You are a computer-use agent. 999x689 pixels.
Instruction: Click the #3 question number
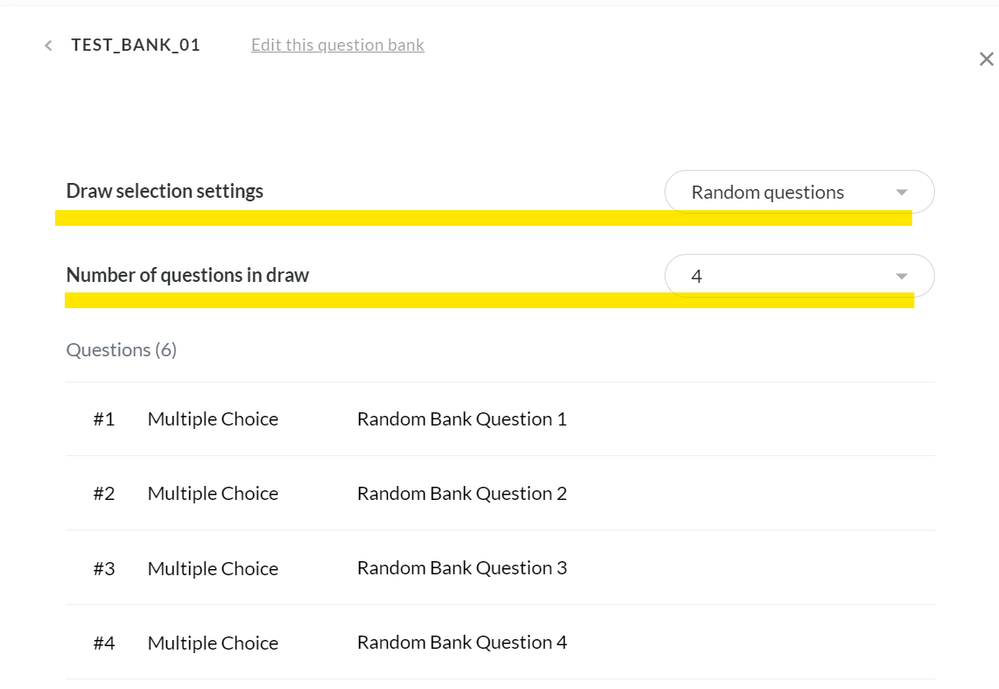104,568
